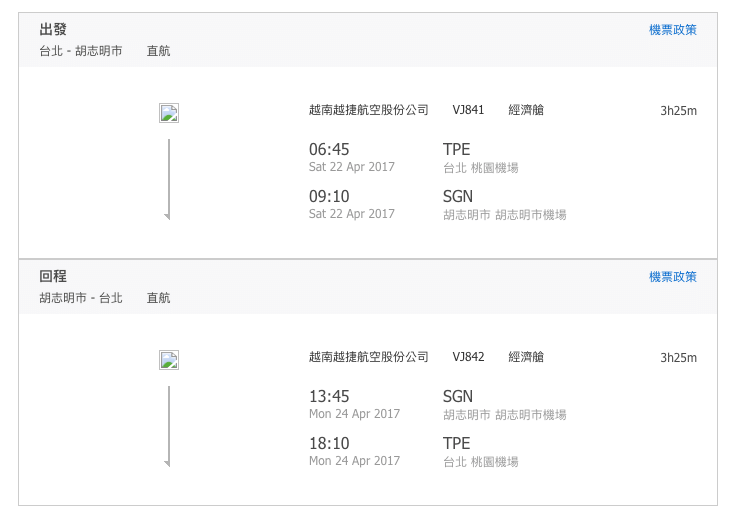The image size is (736, 514).
Task: Click the 胡志明市 - 台北 route label
Action: (81, 298)
